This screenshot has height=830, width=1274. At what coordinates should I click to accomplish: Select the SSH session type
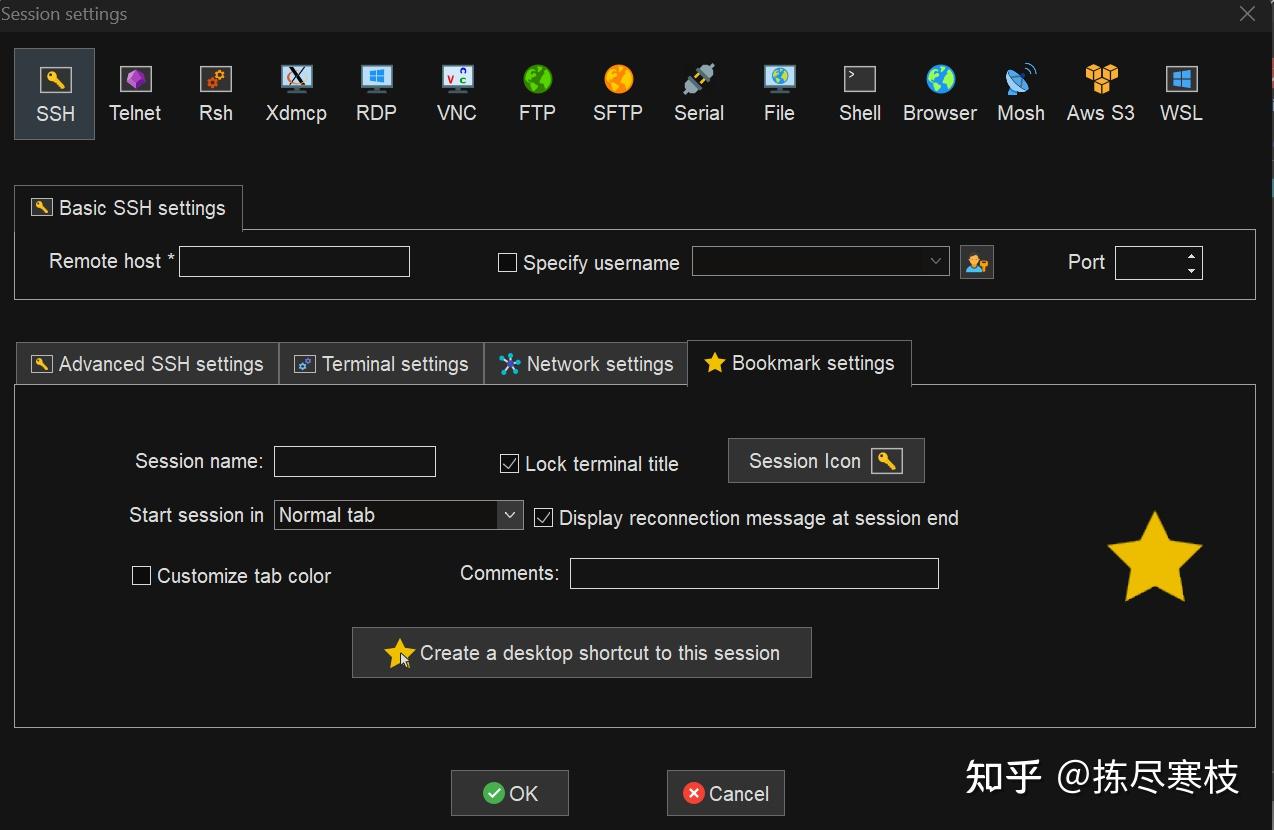coord(54,93)
